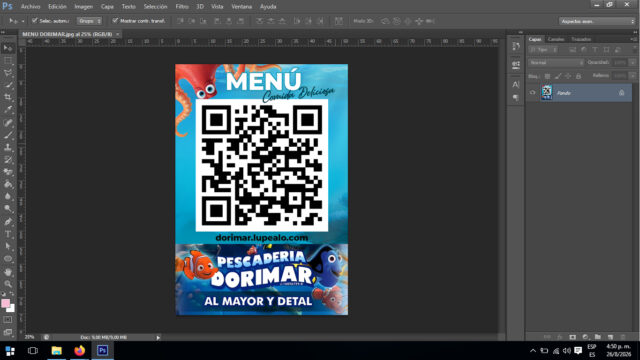Toggle Quick Mask mode icon
This screenshot has width=640, height=360.
point(8,320)
